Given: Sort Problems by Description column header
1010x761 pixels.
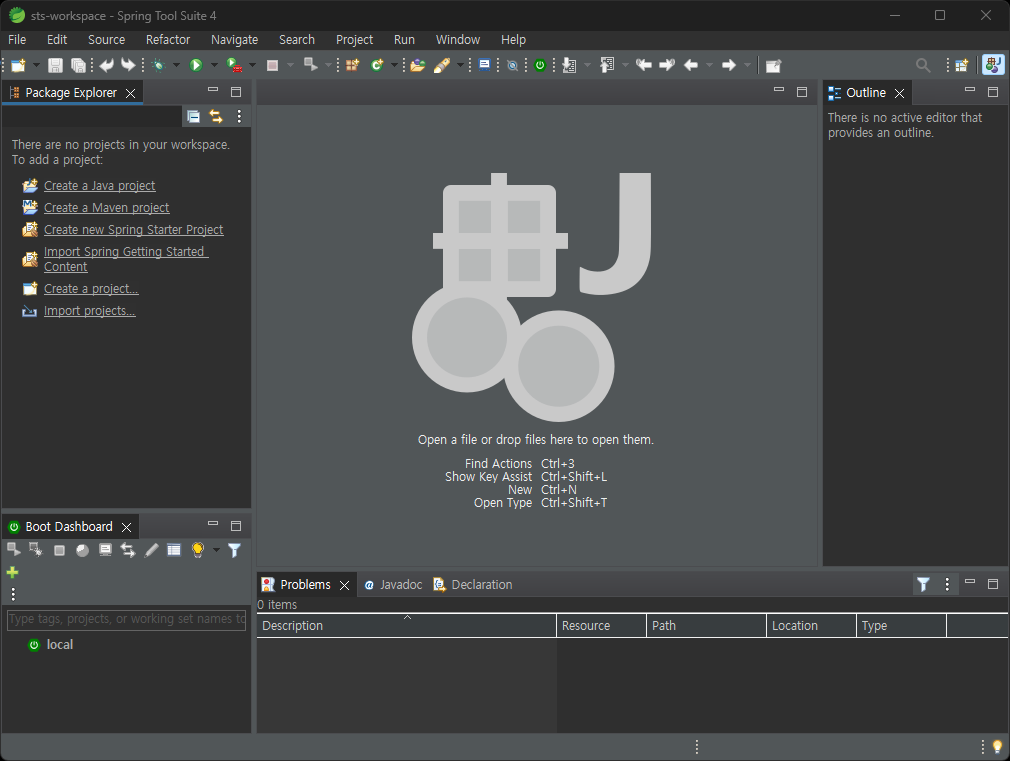Looking at the screenshot, I should tap(406, 626).
